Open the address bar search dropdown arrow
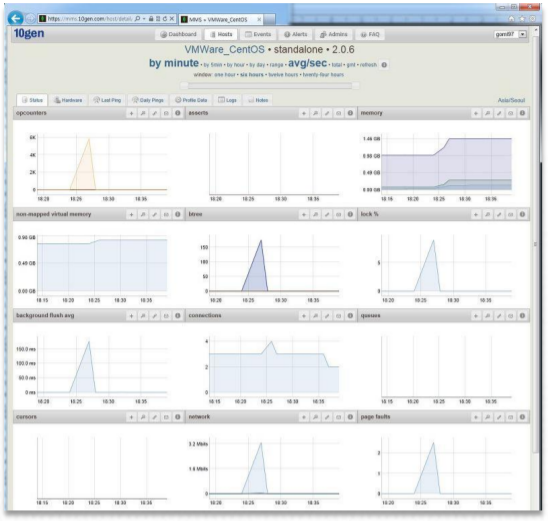Image resolution: width=548 pixels, height=521 pixels. 144,19
